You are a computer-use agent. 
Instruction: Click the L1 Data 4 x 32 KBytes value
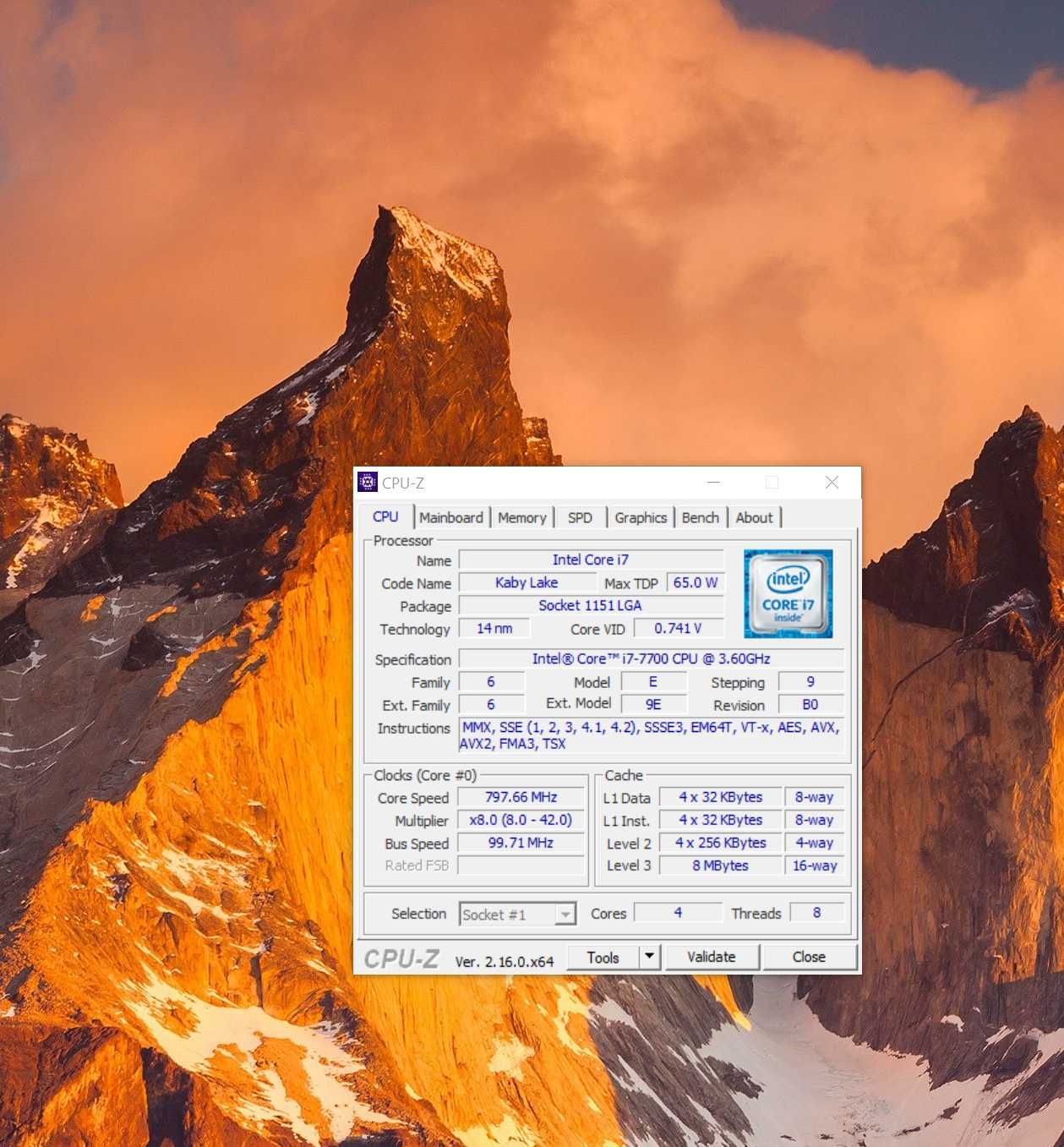tap(721, 797)
